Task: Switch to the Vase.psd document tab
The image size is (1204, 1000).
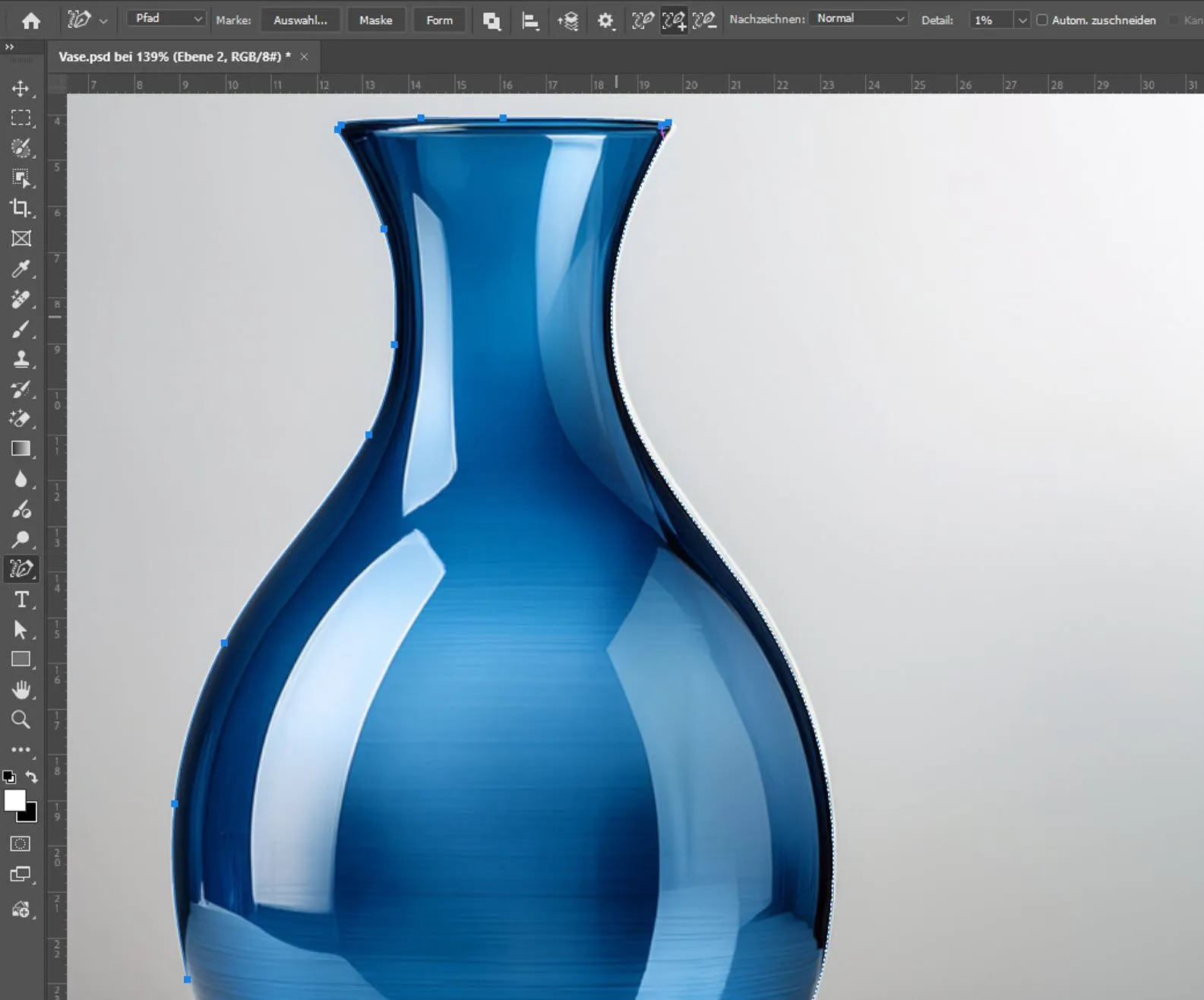Action: [174, 57]
